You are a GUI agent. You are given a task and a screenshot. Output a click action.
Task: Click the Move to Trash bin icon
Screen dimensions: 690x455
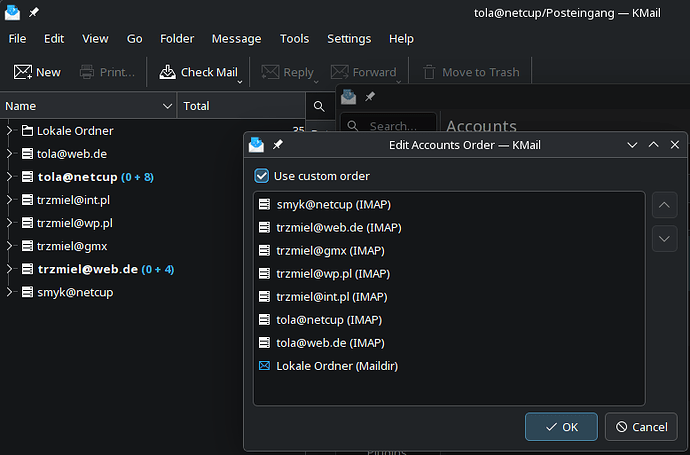pyautogui.click(x=429, y=72)
